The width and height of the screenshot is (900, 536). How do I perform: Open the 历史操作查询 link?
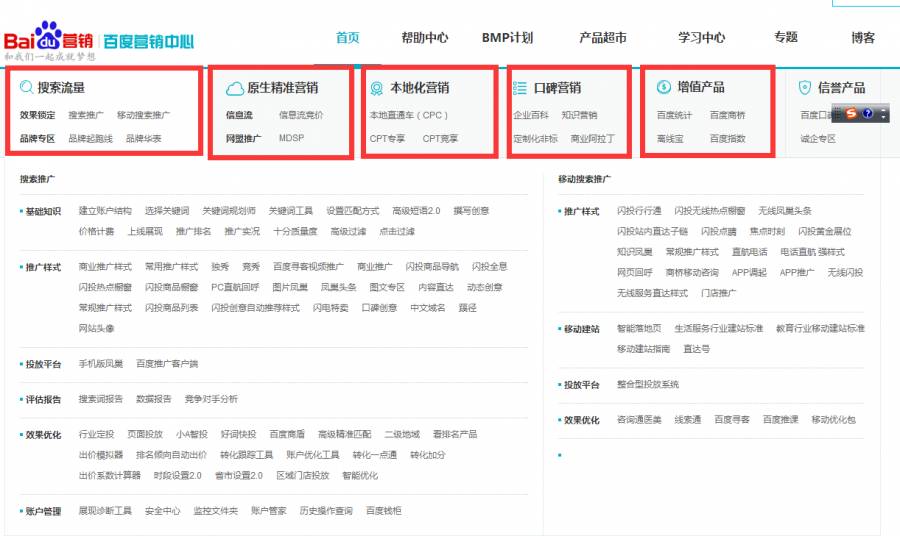[326, 510]
